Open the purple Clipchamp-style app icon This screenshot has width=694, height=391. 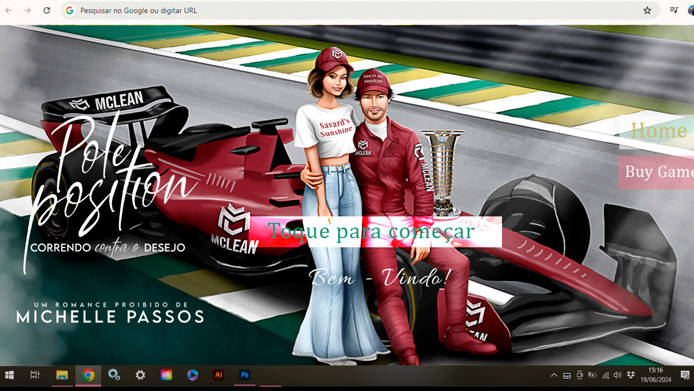192,375
